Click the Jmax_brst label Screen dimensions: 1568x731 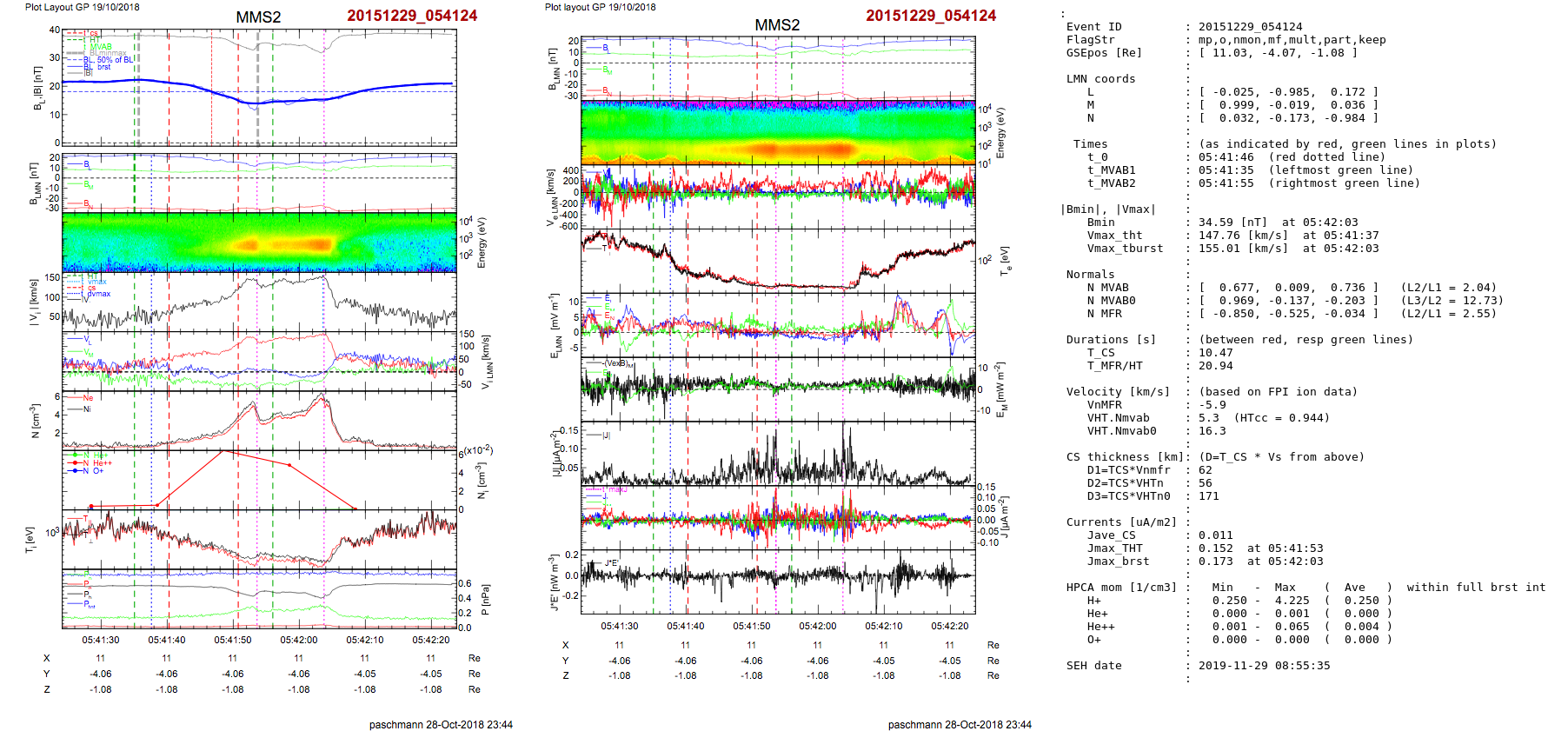pos(1118,562)
